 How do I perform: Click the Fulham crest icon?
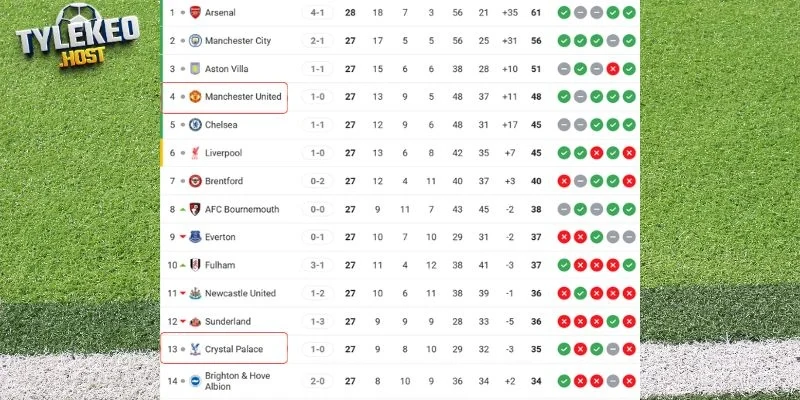point(195,265)
